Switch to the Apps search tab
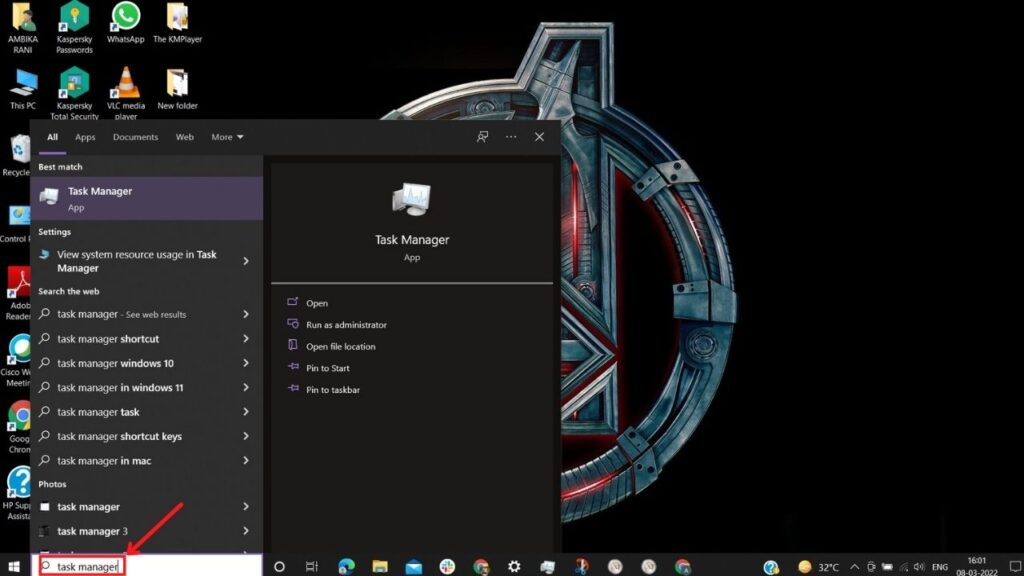Viewport: 1024px width, 576px height. pyautogui.click(x=85, y=137)
